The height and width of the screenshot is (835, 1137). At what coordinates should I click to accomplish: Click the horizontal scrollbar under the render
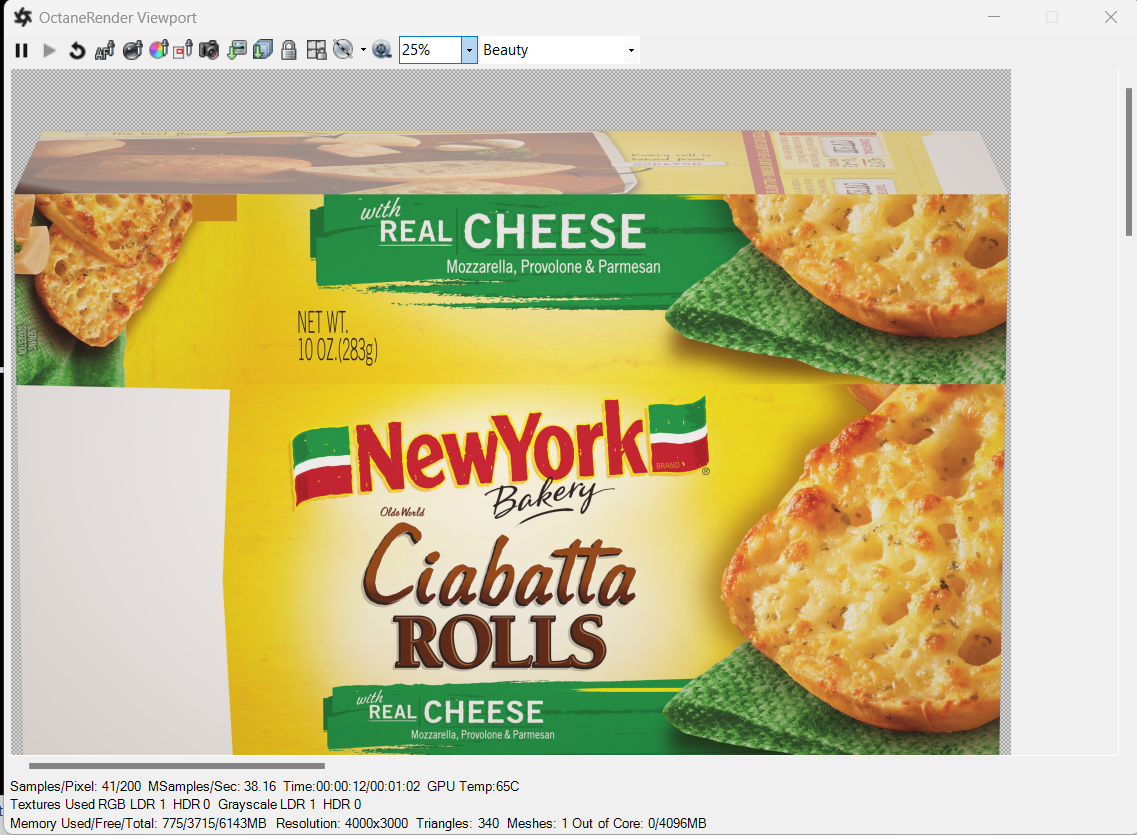[177, 765]
